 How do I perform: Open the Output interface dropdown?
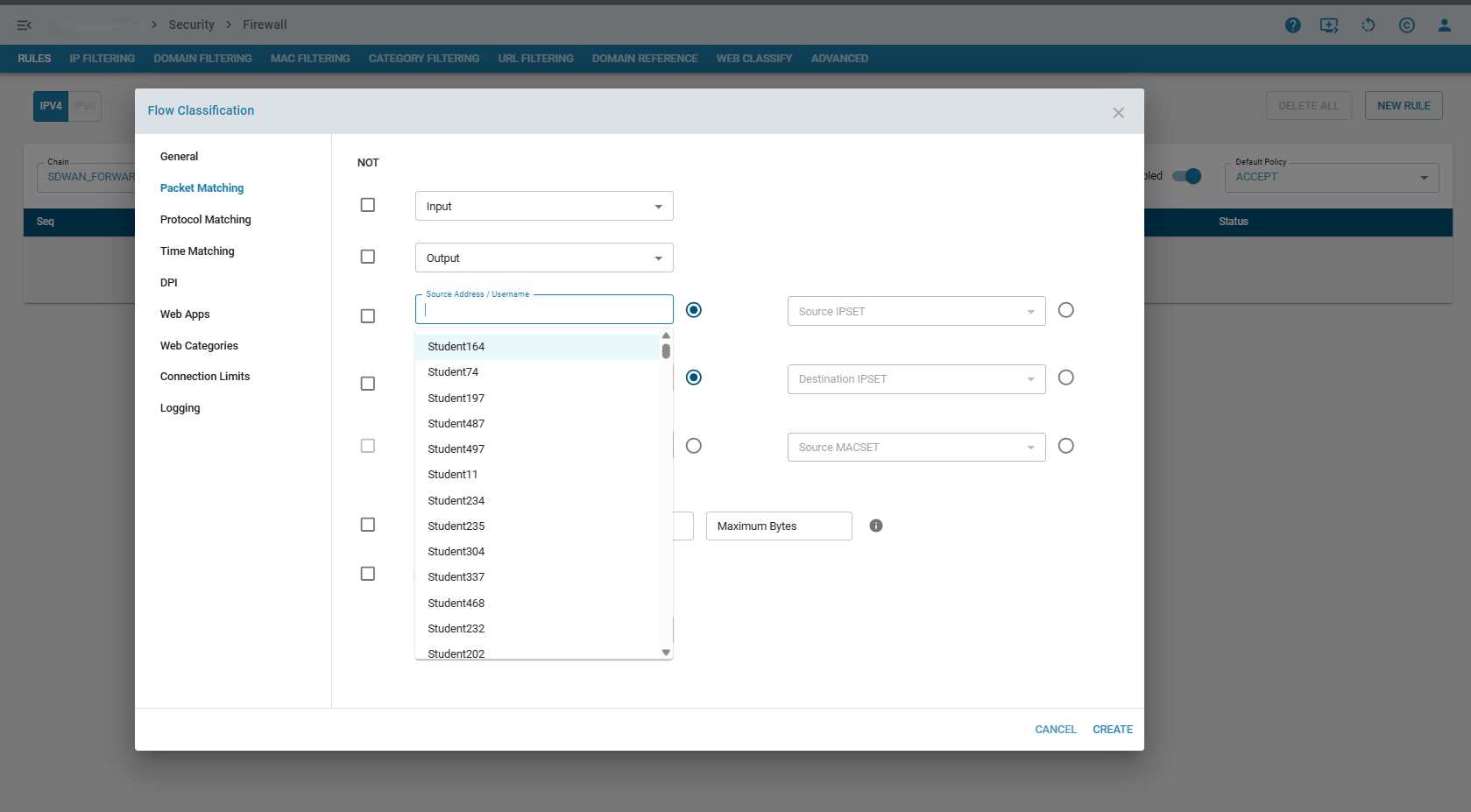pyautogui.click(x=544, y=258)
